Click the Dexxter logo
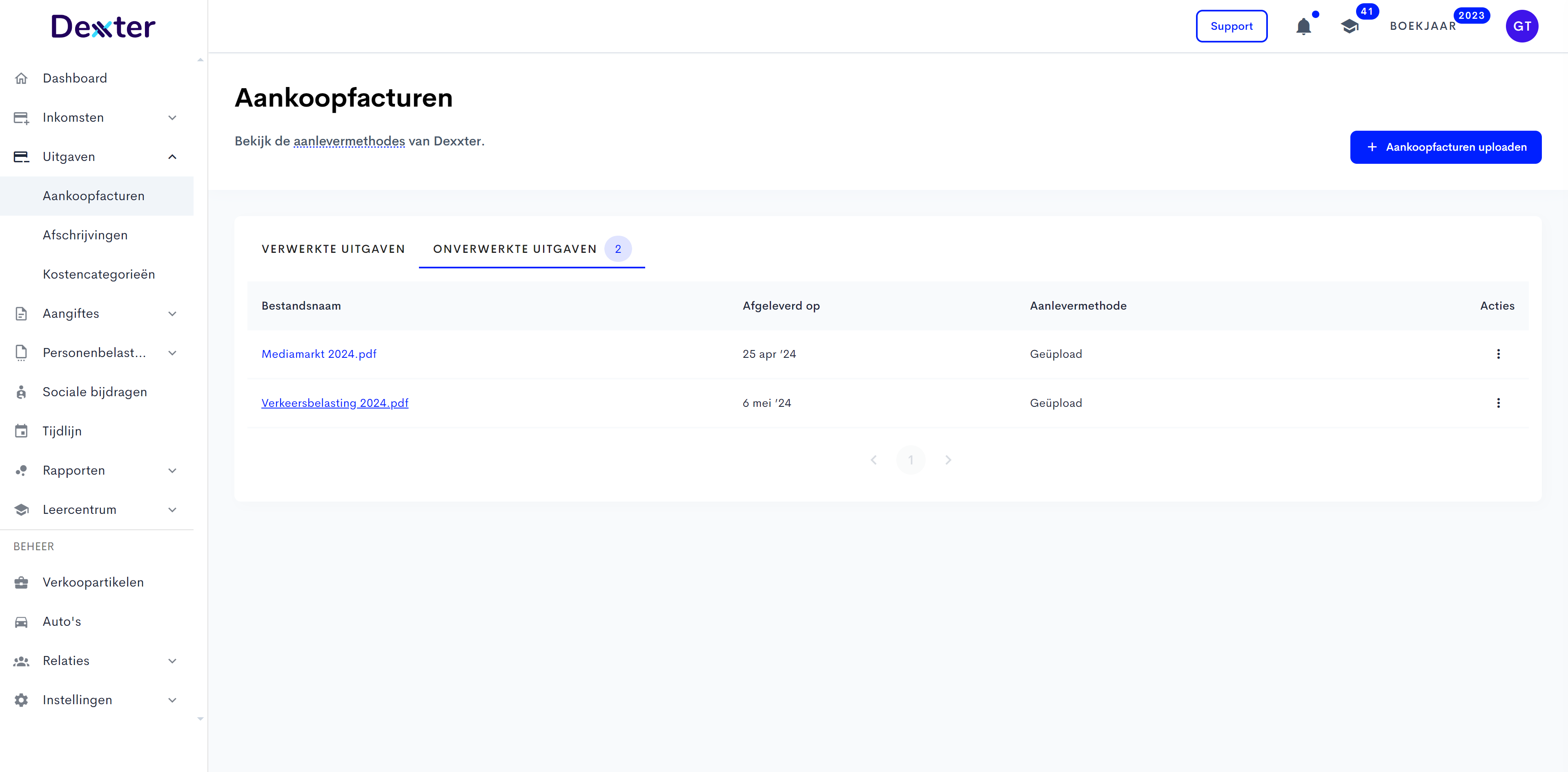This screenshot has width=1568, height=772. [103, 26]
